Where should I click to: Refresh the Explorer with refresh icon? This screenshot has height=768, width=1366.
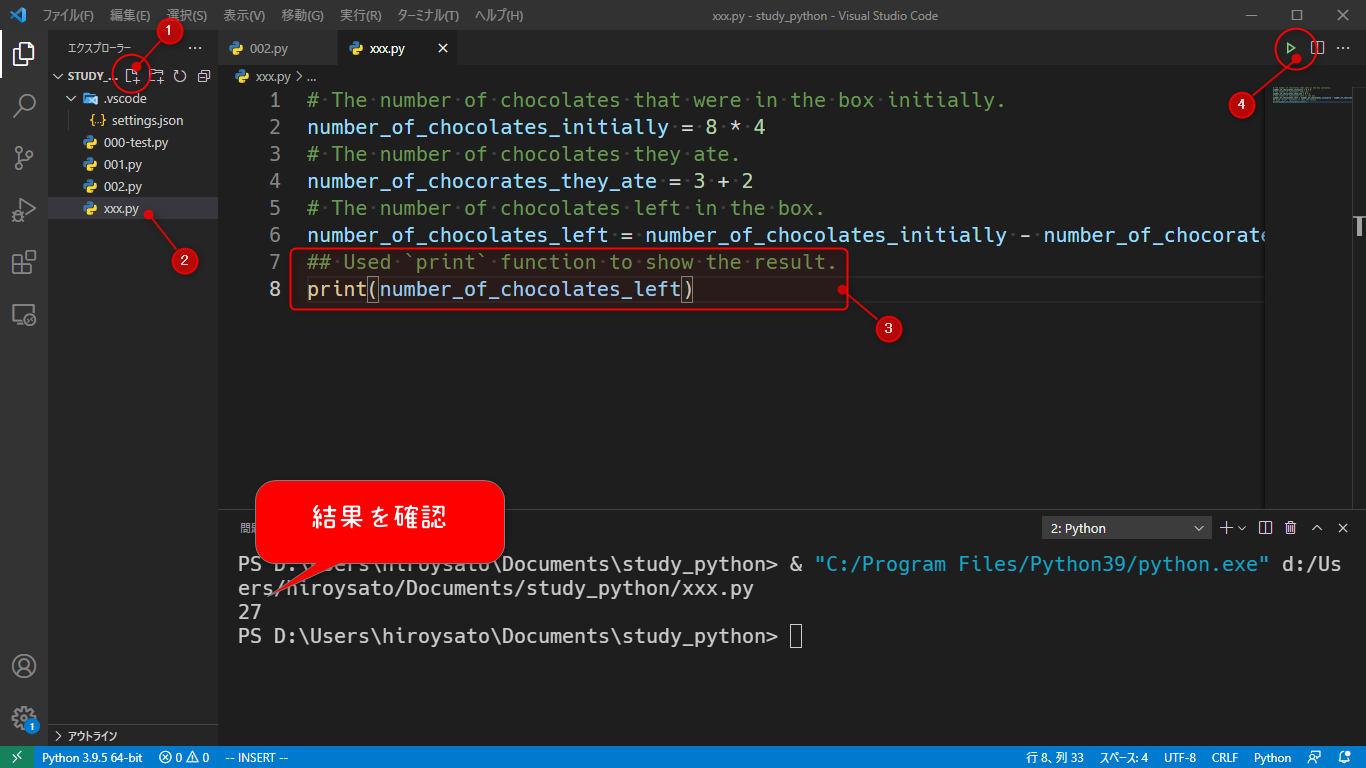[179, 74]
